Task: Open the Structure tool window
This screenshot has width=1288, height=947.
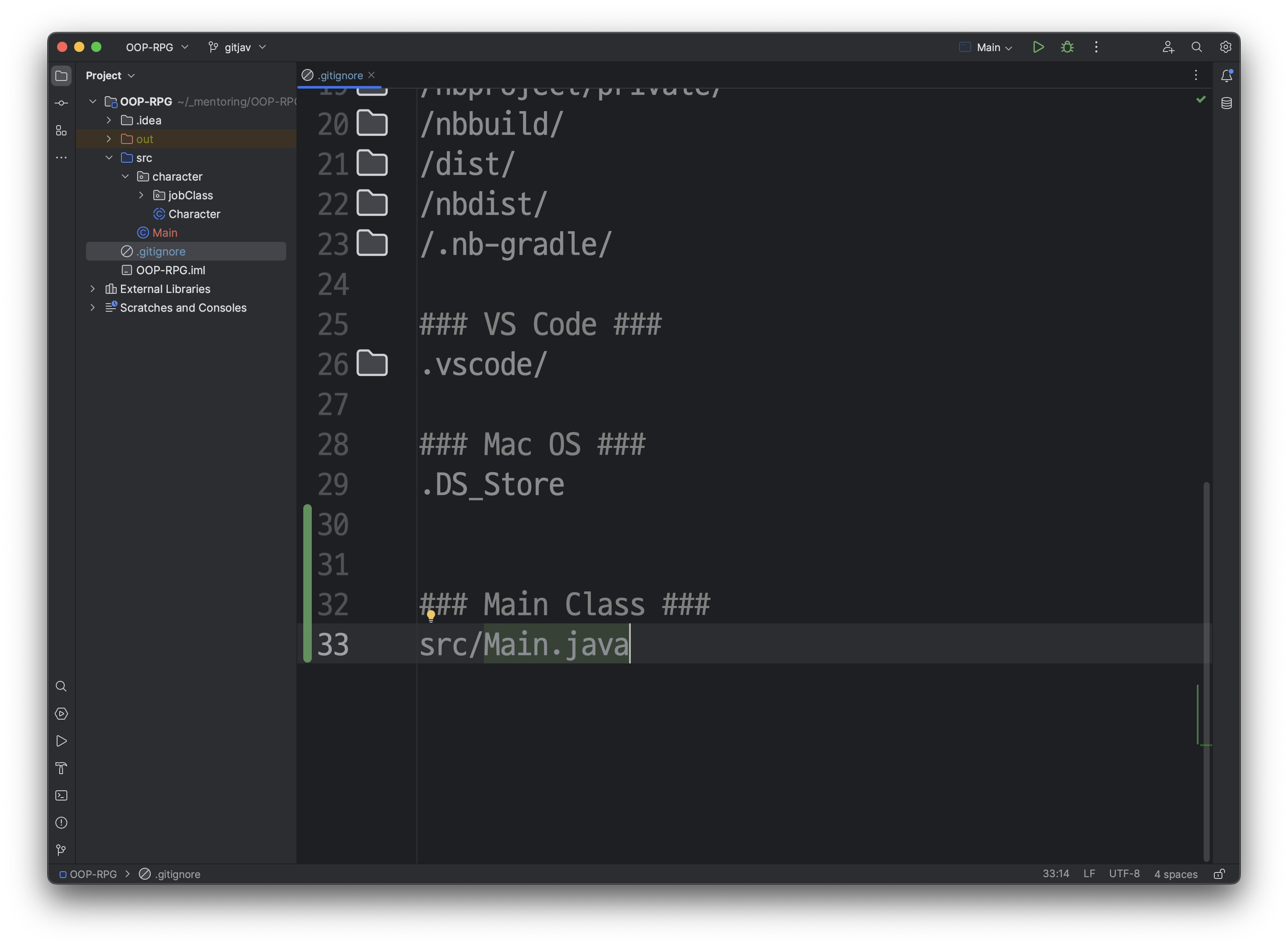Action: [x=61, y=131]
